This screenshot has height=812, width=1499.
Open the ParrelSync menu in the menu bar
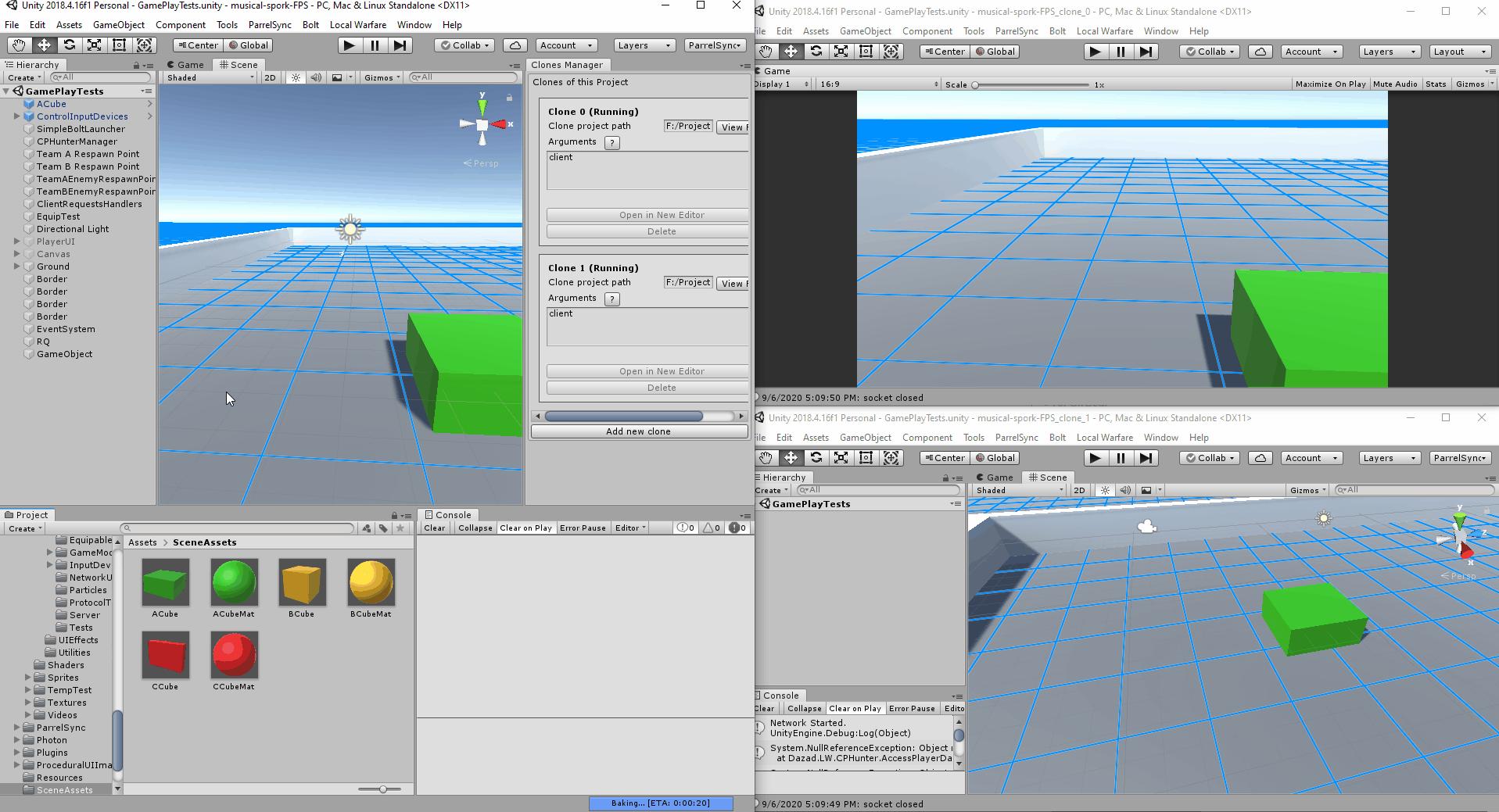tap(269, 24)
